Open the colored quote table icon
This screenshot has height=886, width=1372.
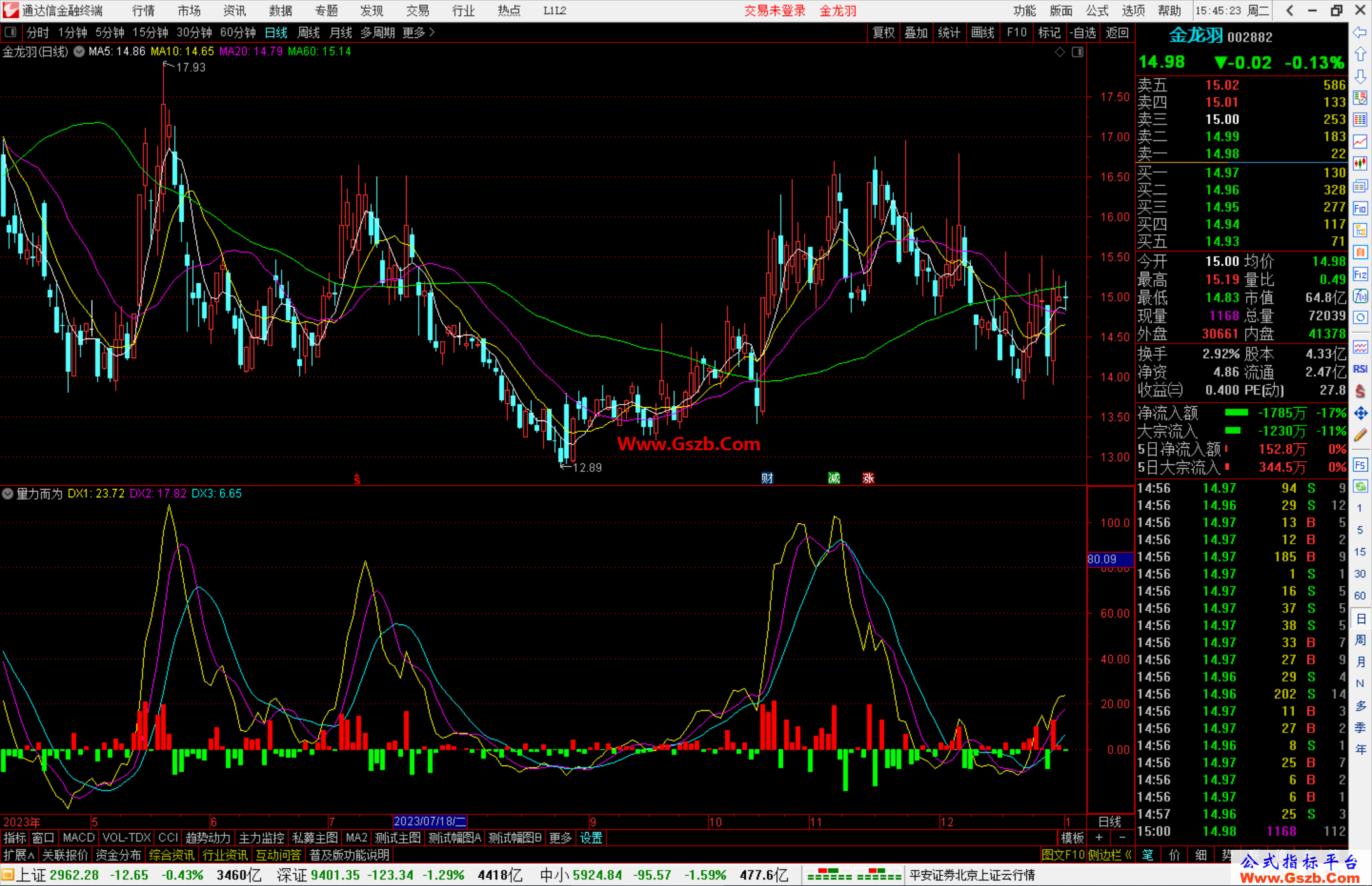tap(1360, 120)
